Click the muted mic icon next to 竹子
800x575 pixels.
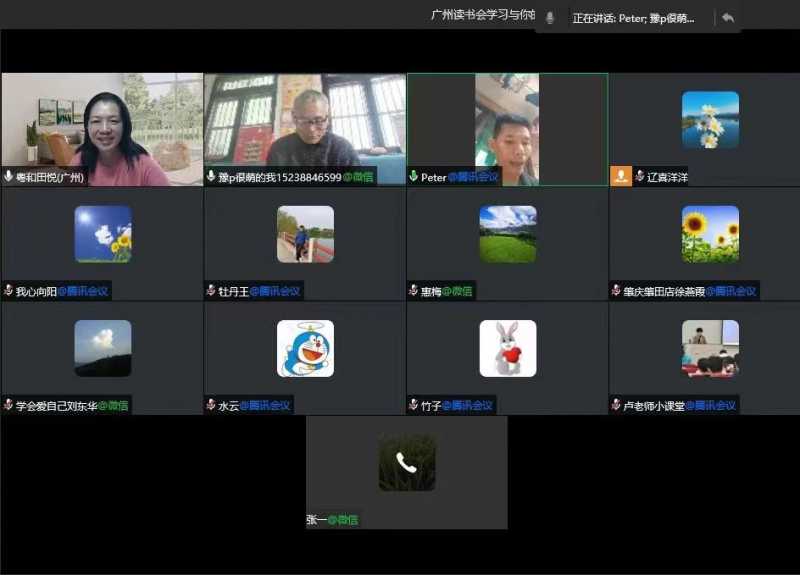pyautogui.click(x=414, y=405)
